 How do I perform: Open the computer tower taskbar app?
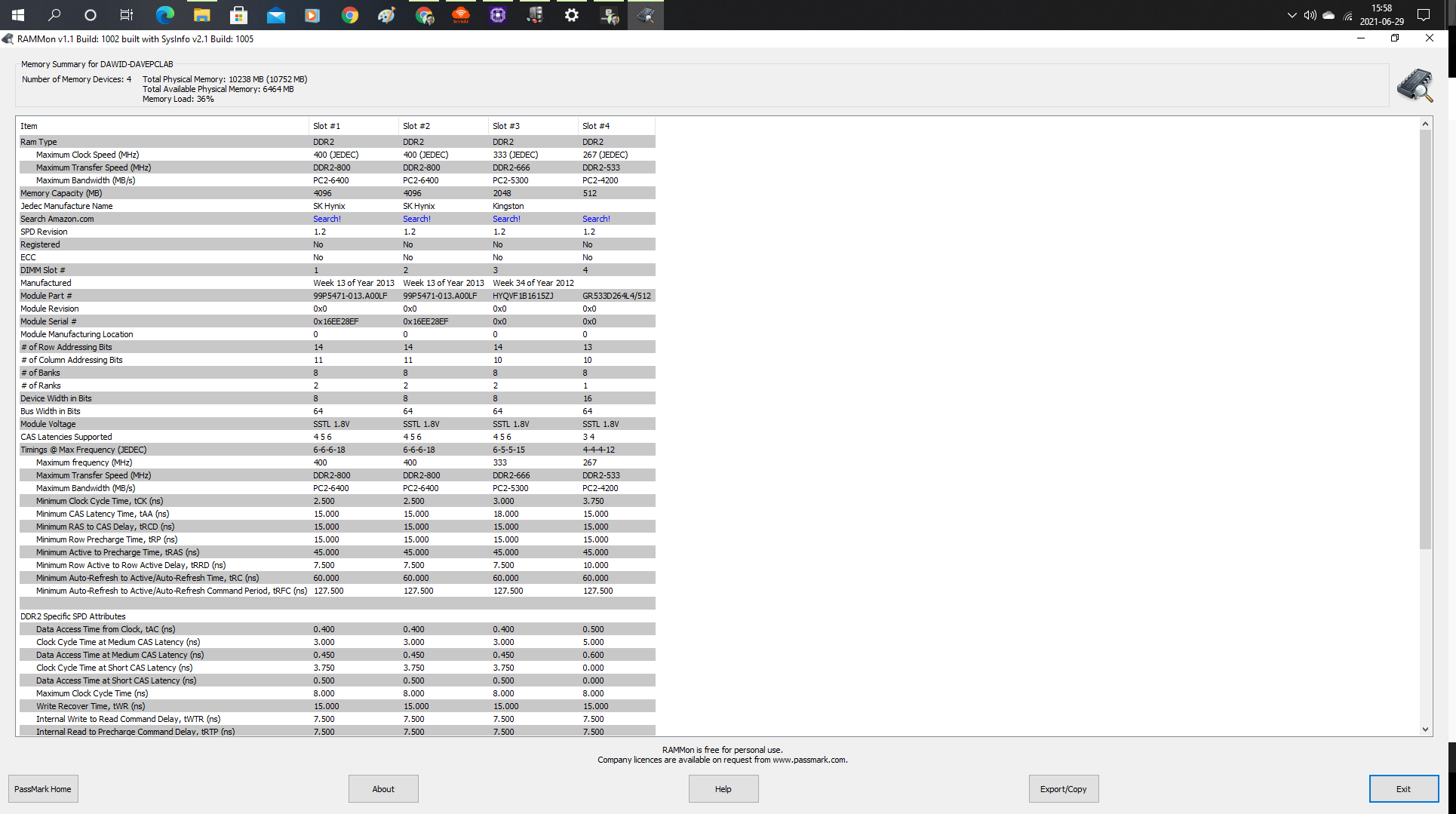(534, 15)
